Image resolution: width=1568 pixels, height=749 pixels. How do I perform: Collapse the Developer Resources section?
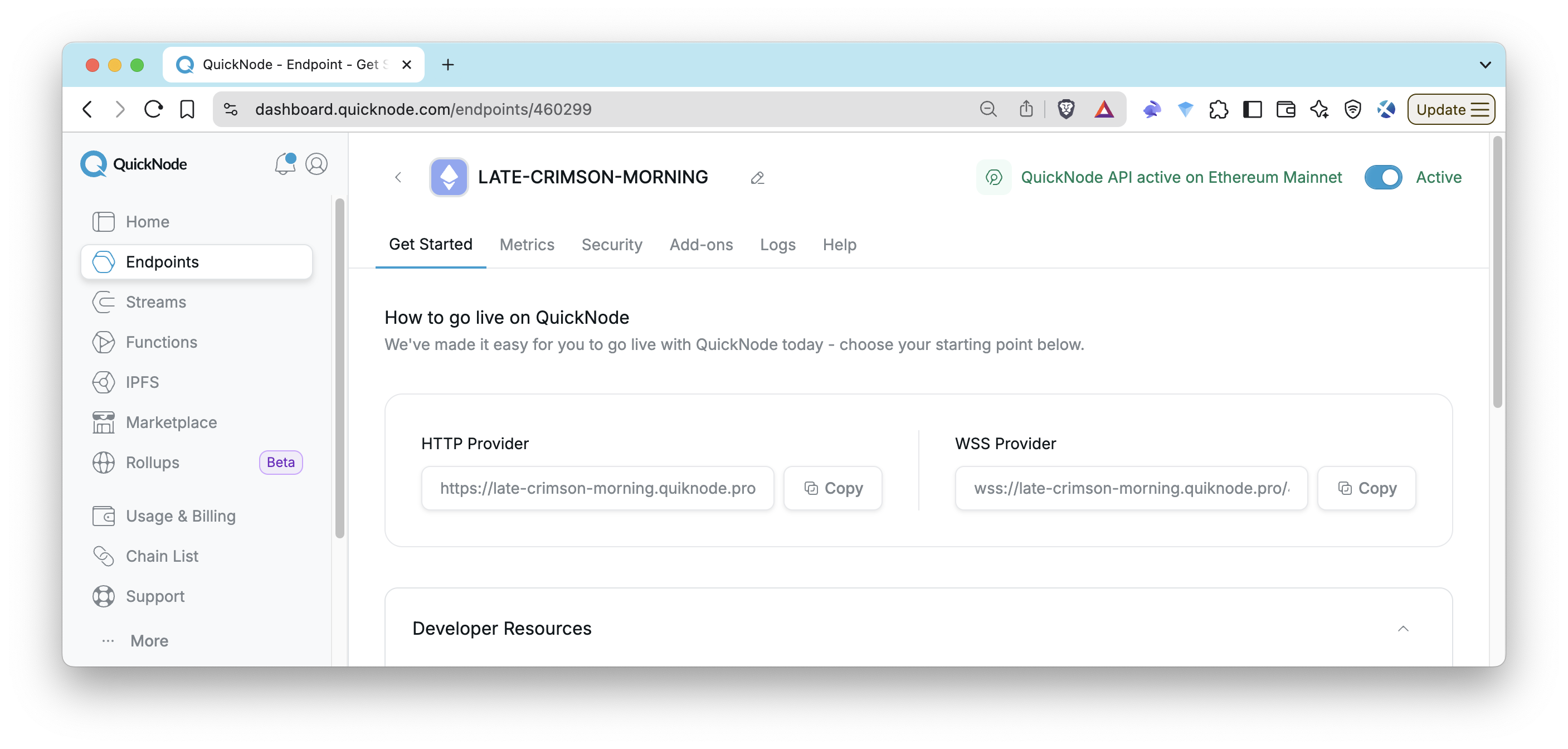click(x=1404, y=628)
